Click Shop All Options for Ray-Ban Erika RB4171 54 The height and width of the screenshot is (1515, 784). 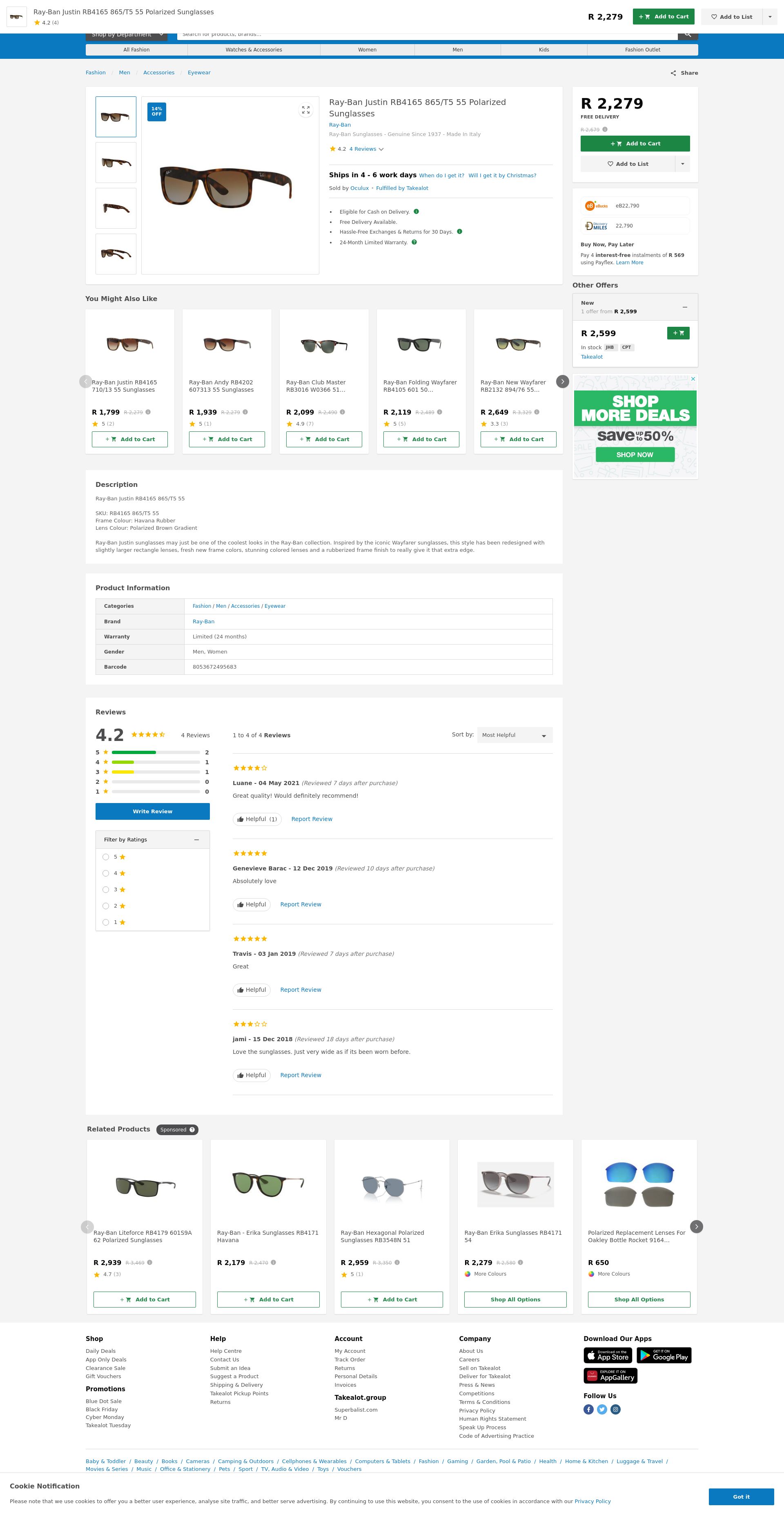click(x=515, y=1300)
